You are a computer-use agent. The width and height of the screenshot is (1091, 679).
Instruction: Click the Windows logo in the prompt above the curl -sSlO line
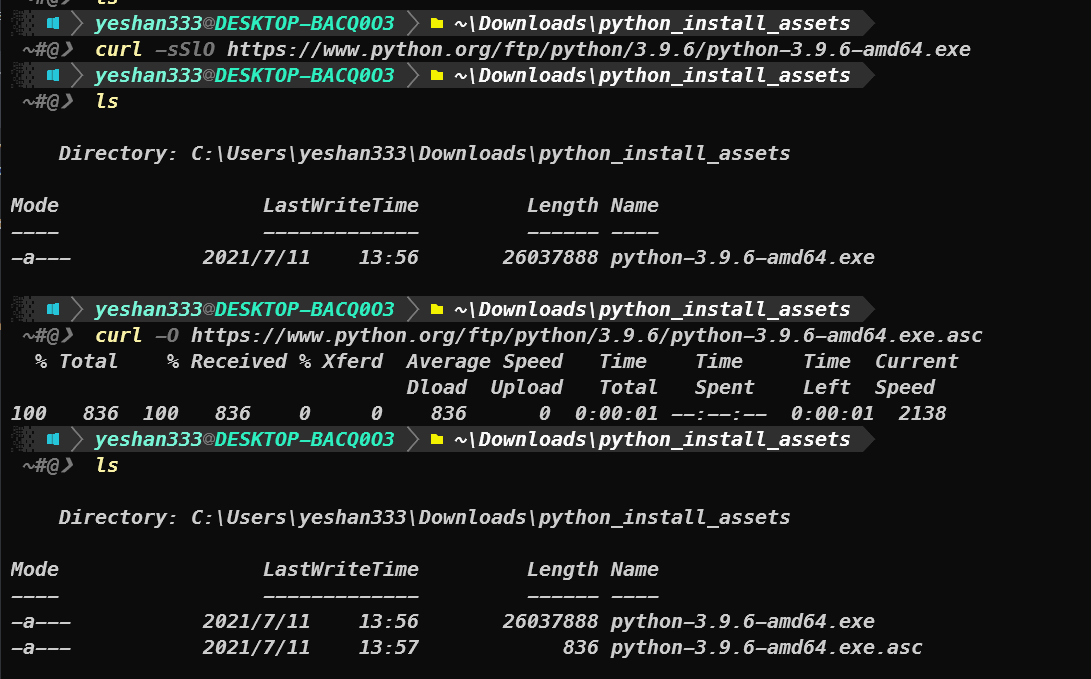[x=53, y=23]
